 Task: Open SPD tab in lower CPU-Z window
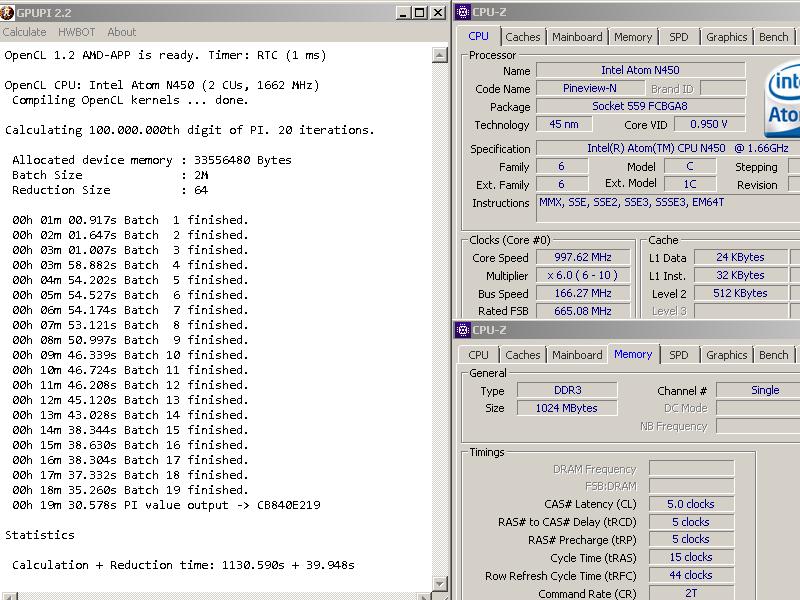point(679,355)
